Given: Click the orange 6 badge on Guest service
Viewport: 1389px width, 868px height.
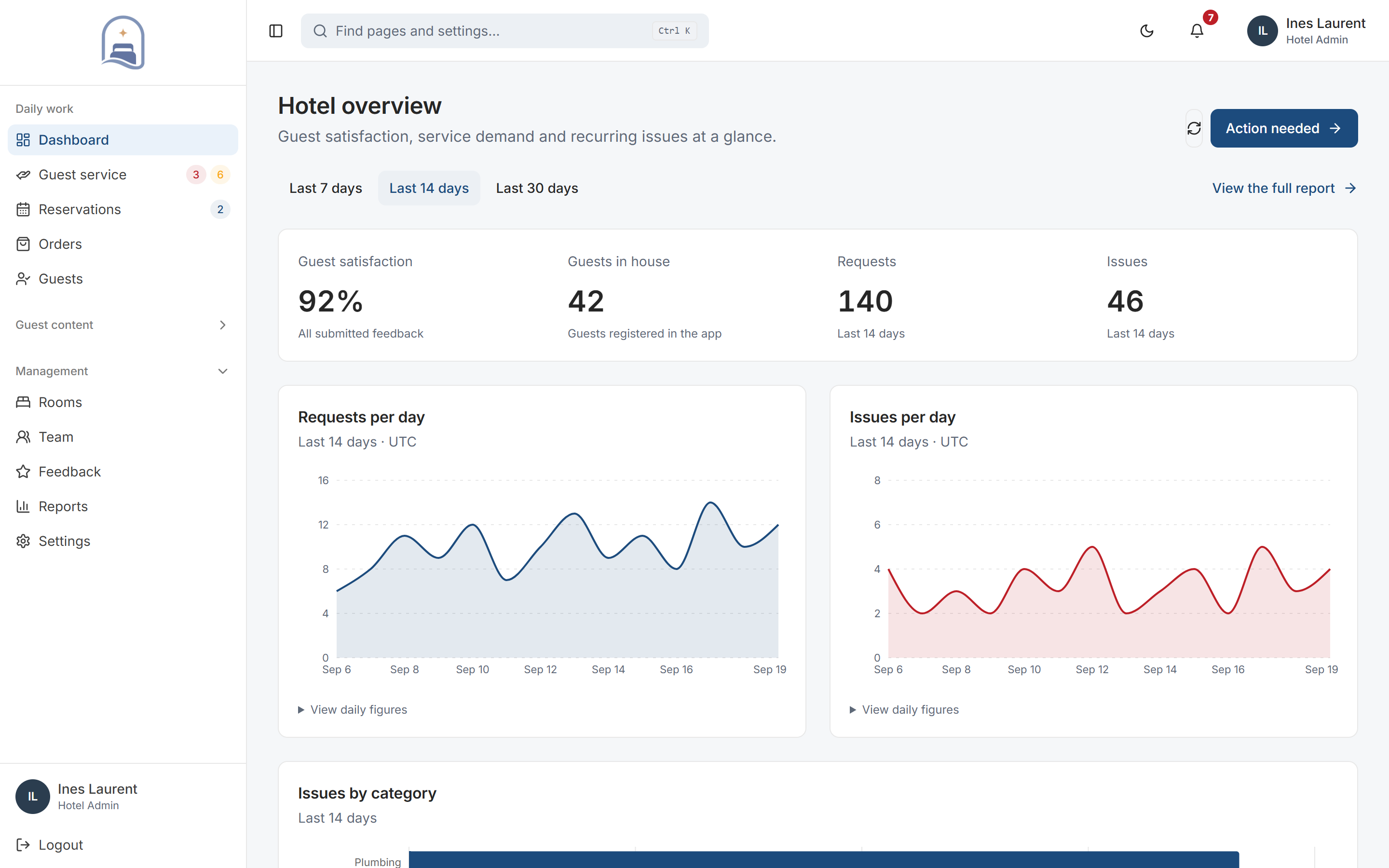Looking at the screenshot, I should tap(220, 175).
